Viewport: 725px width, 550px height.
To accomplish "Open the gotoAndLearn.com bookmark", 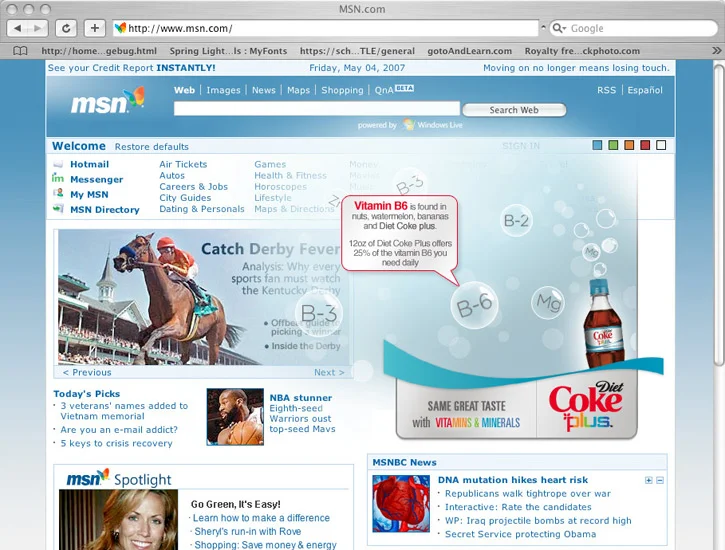I will 470,51.
